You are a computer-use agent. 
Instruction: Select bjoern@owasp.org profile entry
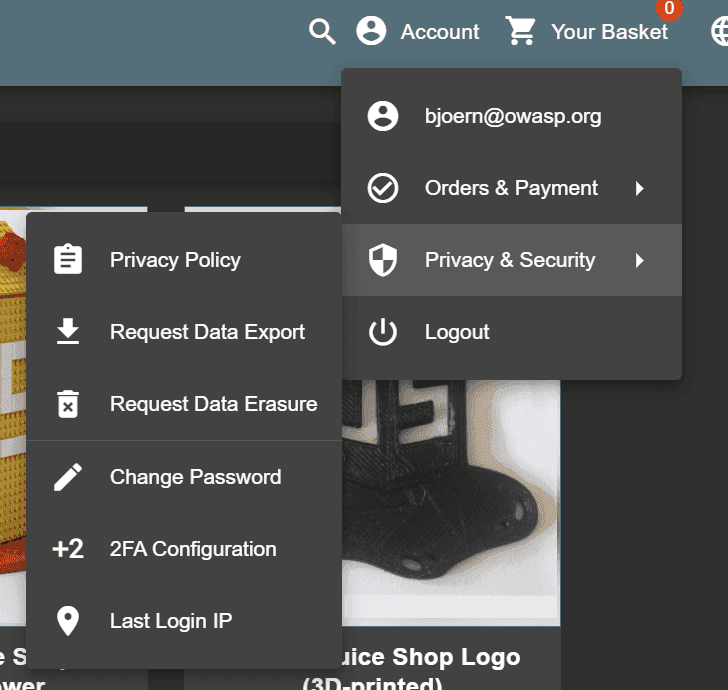[512, 116]
